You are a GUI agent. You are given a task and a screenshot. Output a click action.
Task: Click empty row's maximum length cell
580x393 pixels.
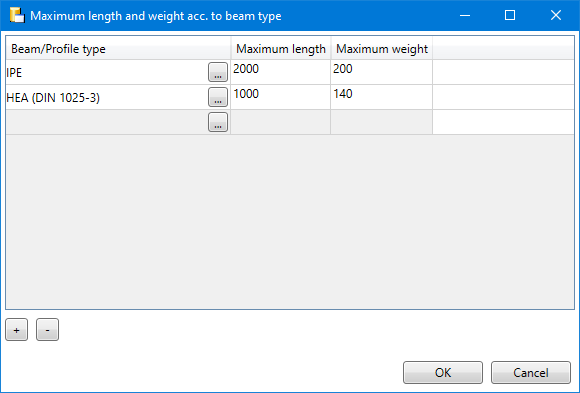(281, 122)
